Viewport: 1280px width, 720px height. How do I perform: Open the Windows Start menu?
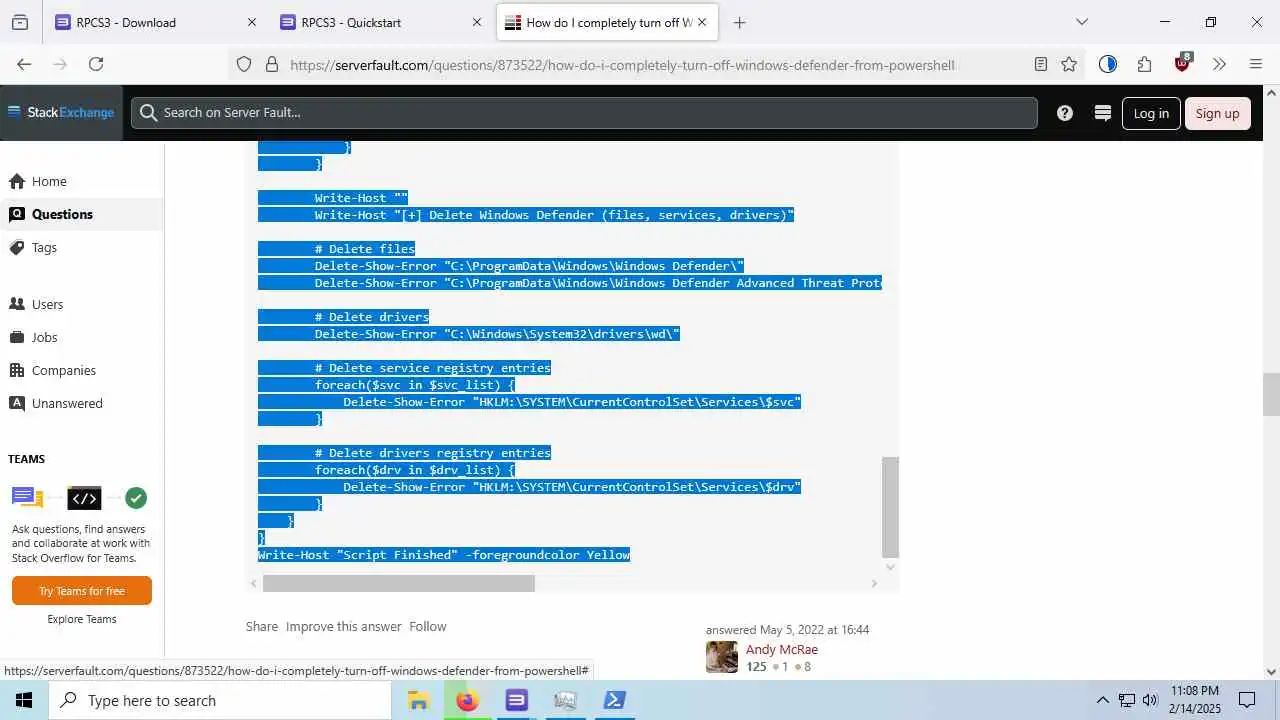tap(24, 700)
